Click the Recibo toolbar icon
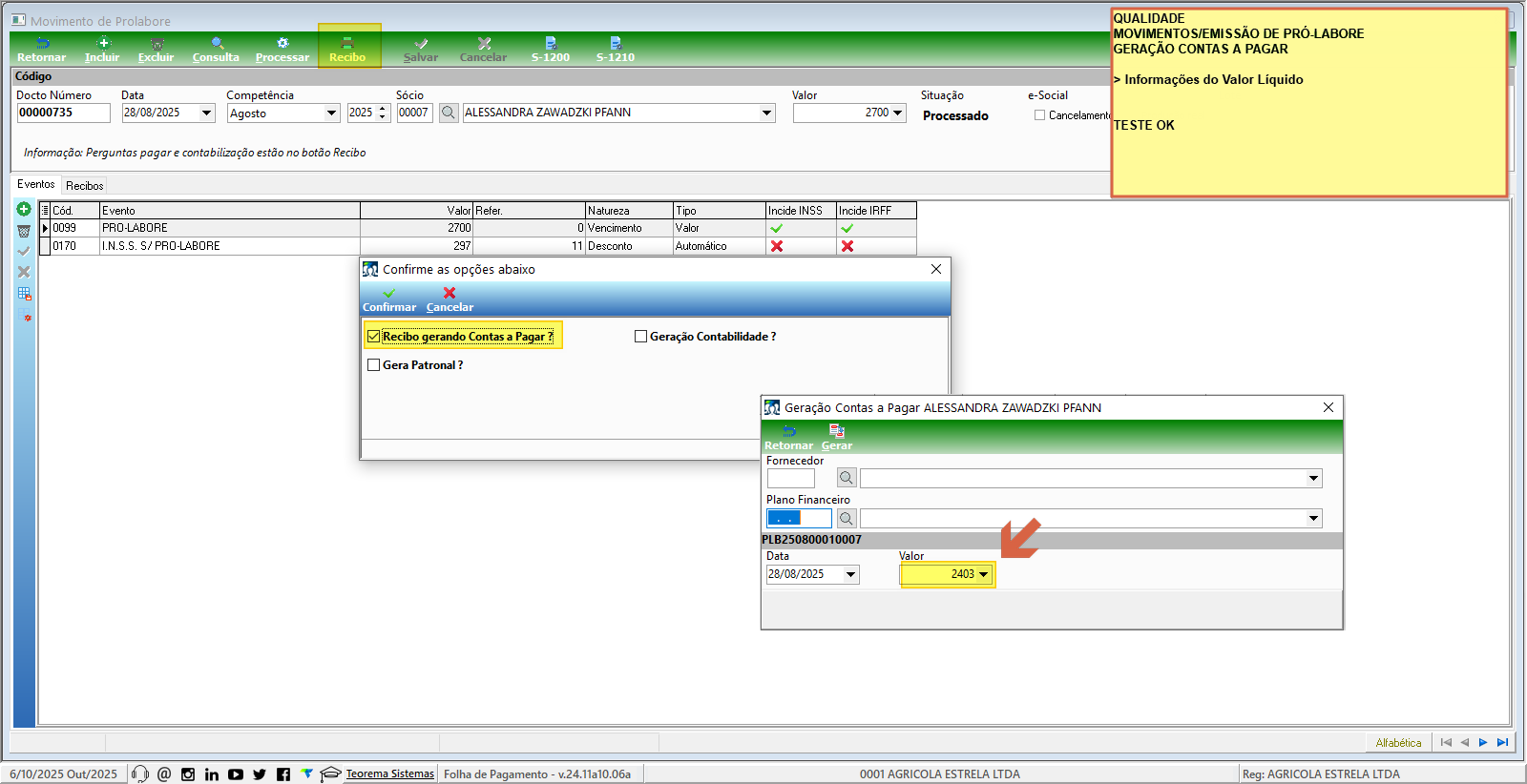 coord(347,44)
